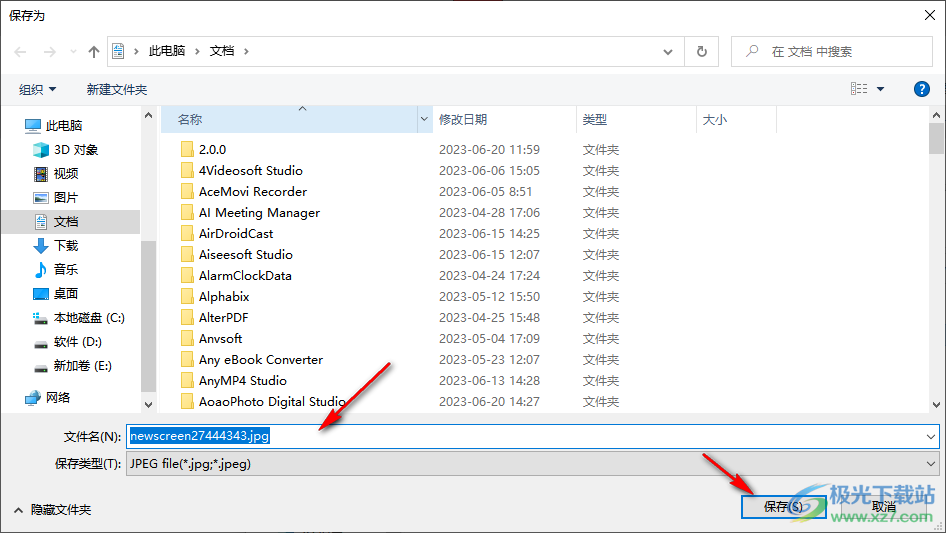946x533 pixels.
Task: Click the search box for 文档
Action: coord(832,52)
